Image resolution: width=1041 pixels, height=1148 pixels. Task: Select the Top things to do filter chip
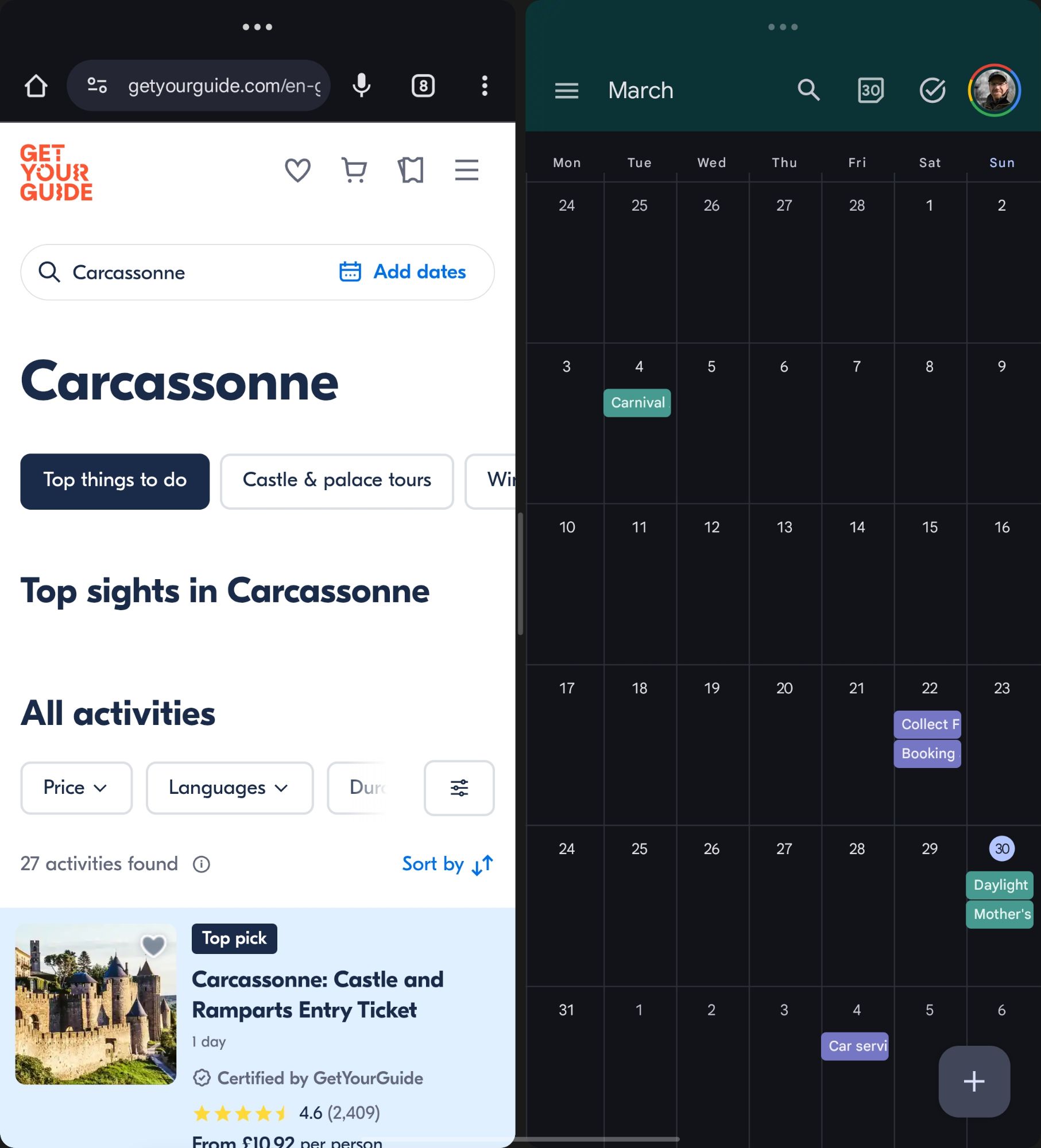[115, 481]
